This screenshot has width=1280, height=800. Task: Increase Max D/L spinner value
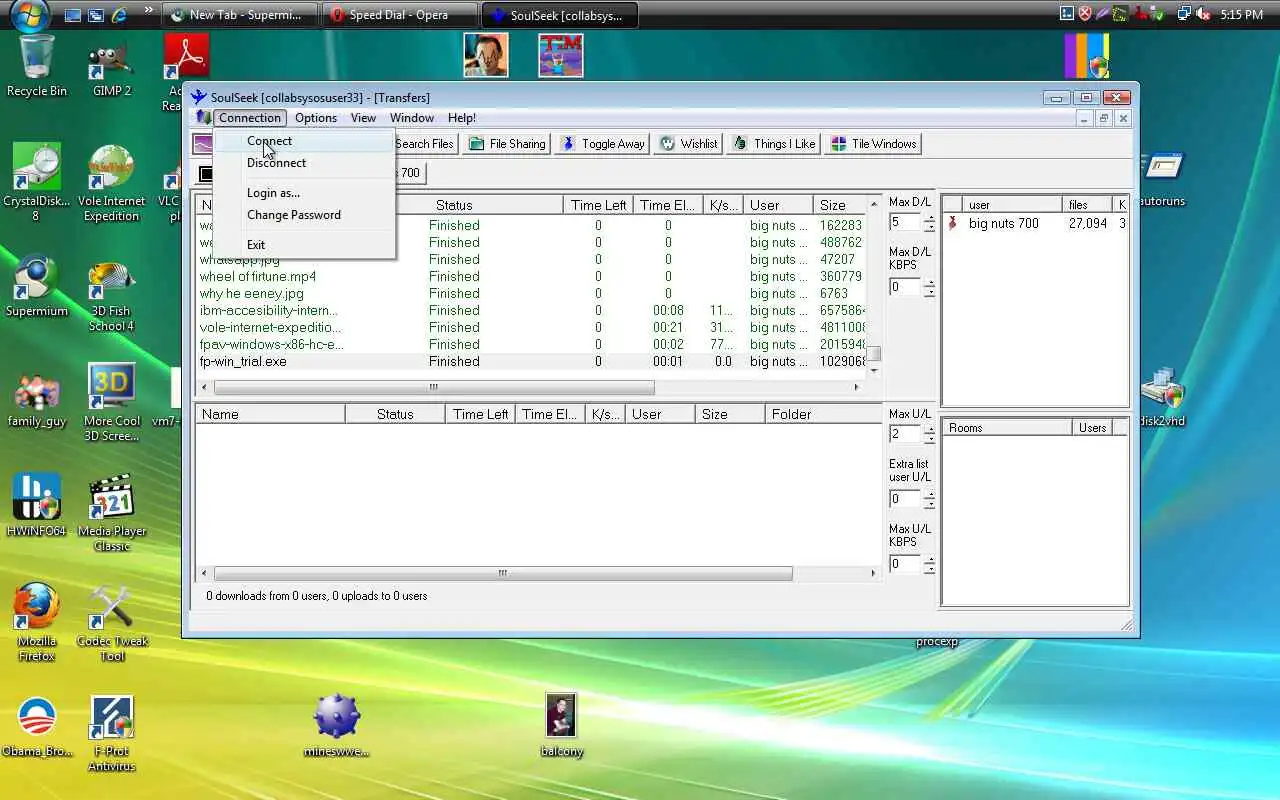[930, 219]
